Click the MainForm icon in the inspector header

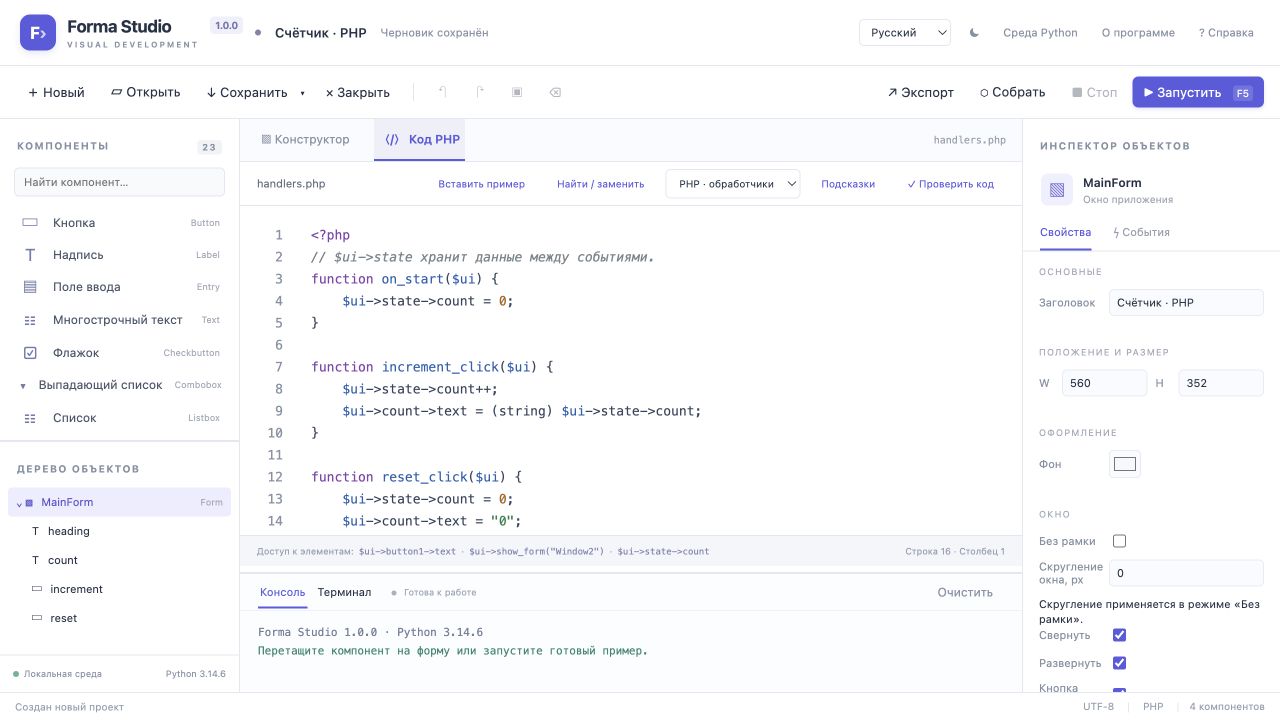(x=1056, y=190)
